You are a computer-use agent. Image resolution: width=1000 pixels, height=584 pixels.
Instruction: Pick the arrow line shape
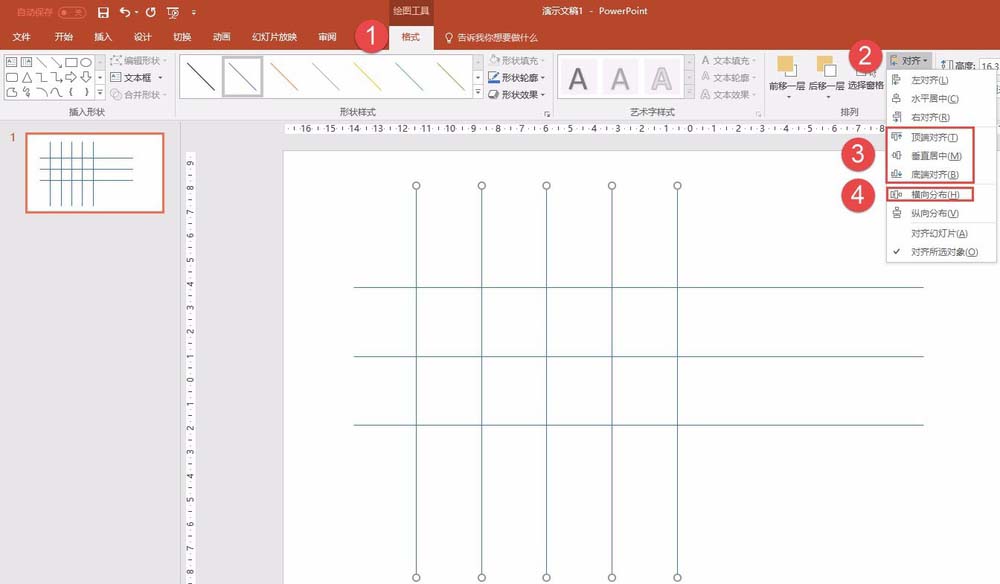pyautogui.click(x=56, y=62)
